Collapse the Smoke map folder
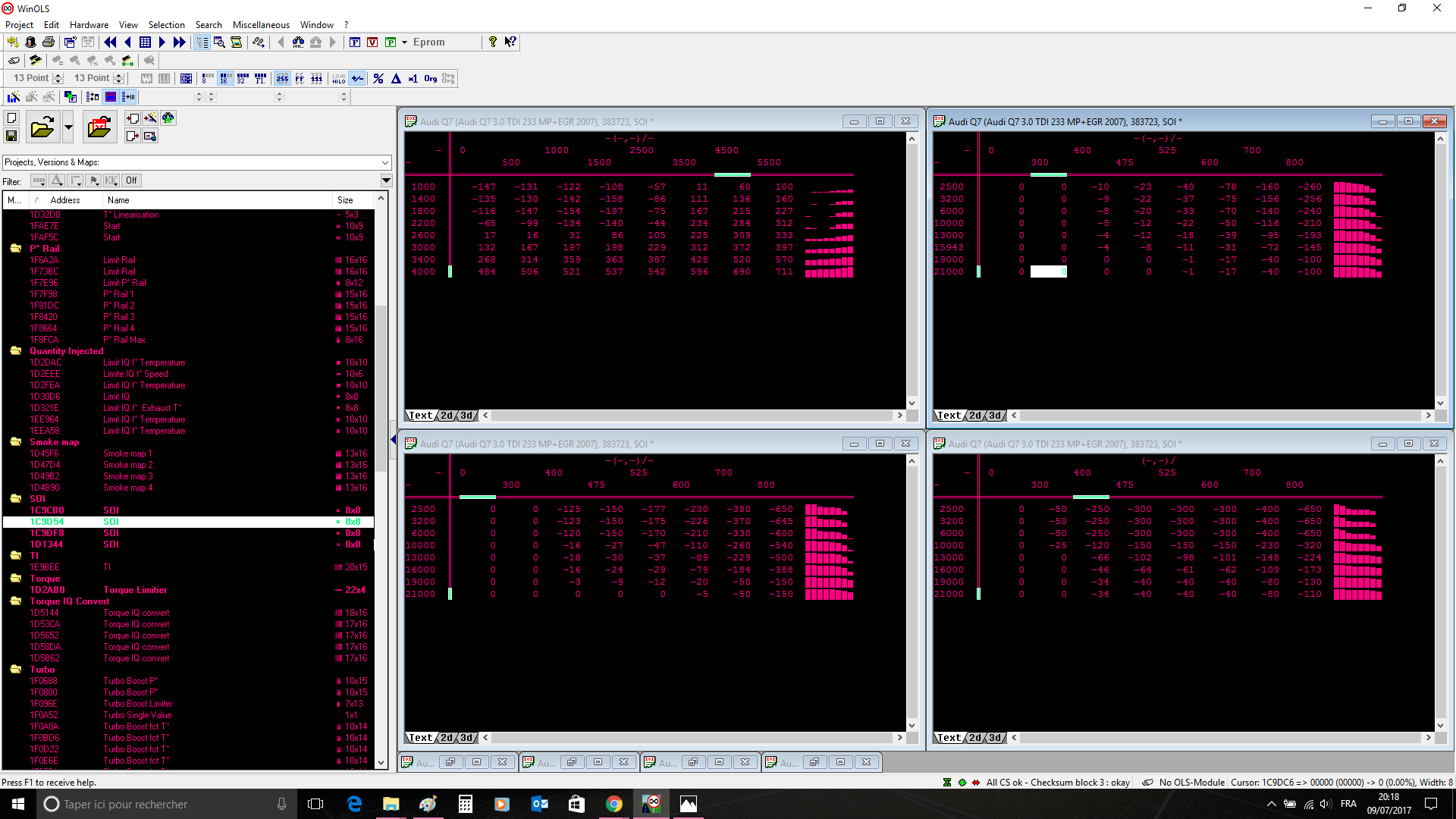1456x819 pixels. click(15, 442)
